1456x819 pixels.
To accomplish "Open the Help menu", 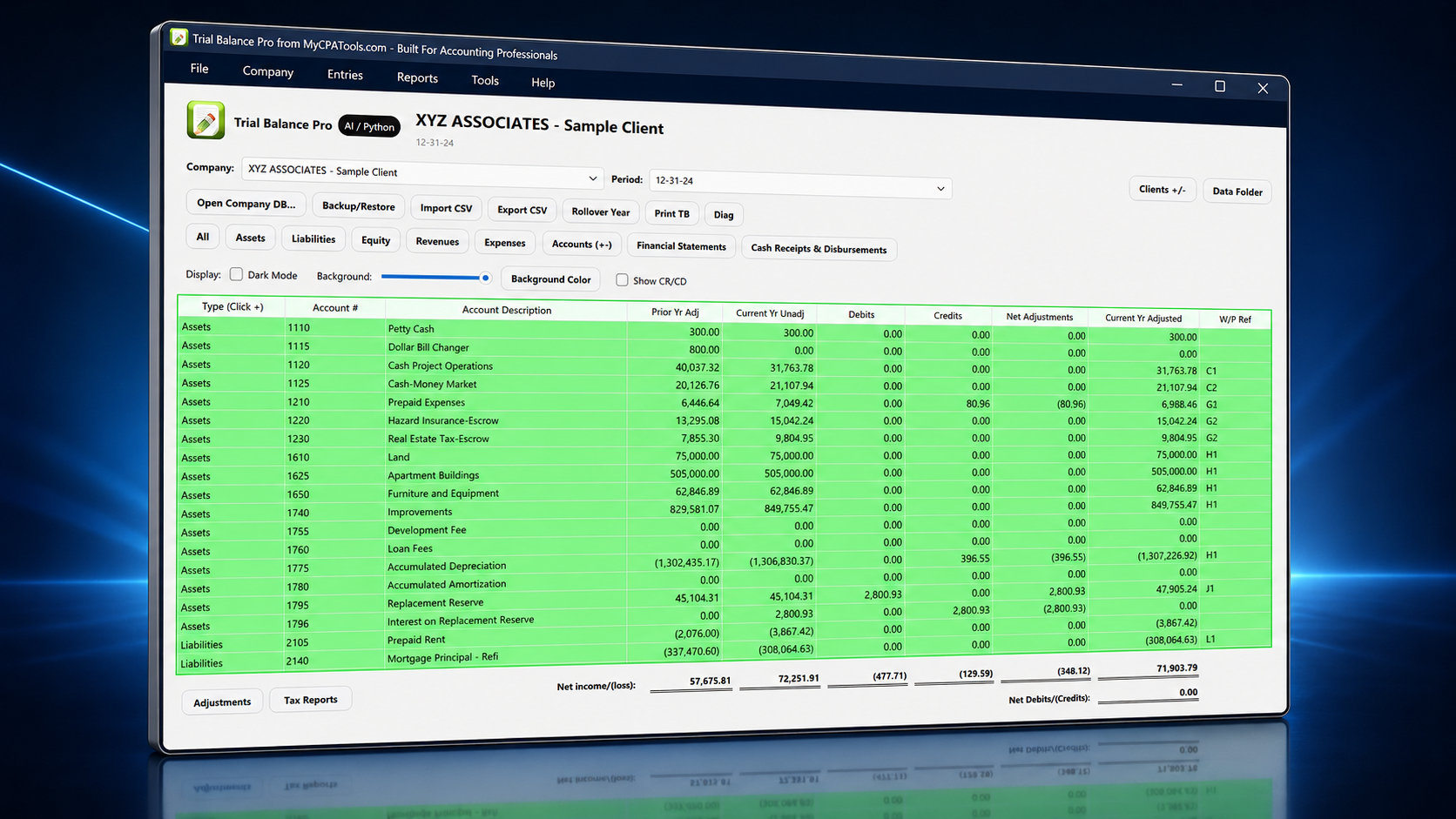I will [x=543, y=83].
